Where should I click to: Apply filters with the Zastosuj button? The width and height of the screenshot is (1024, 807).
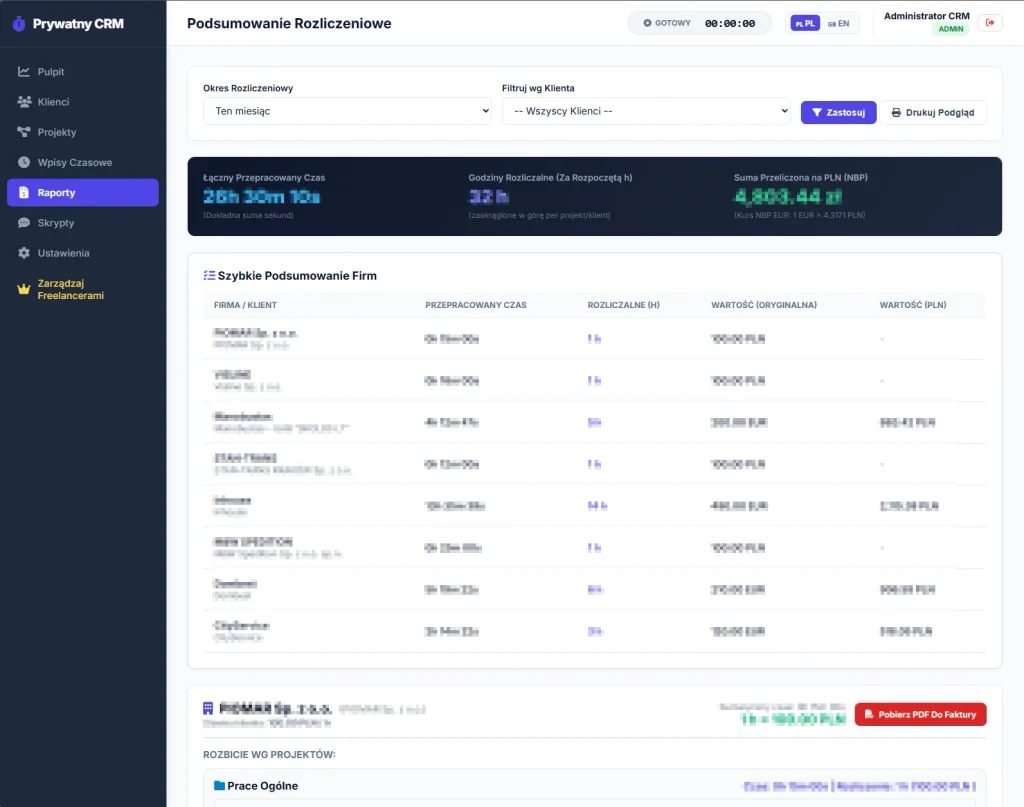click(839, 112)
